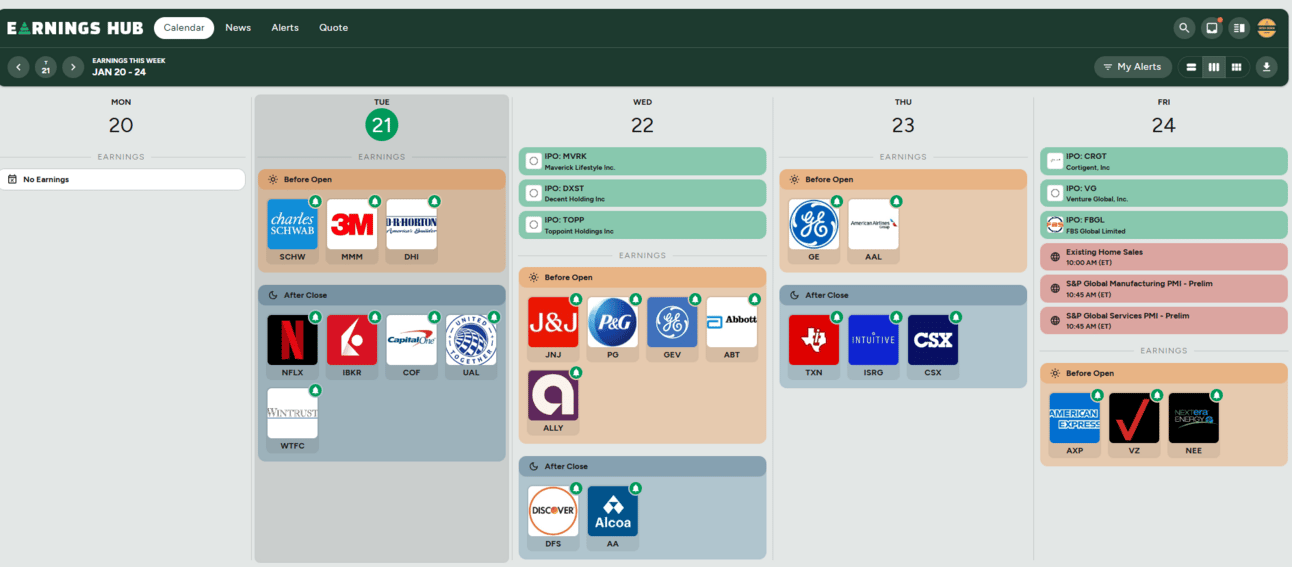Go to next week arrow
The width and height of the screenshot is (1292, 567).
coord(73,67)
